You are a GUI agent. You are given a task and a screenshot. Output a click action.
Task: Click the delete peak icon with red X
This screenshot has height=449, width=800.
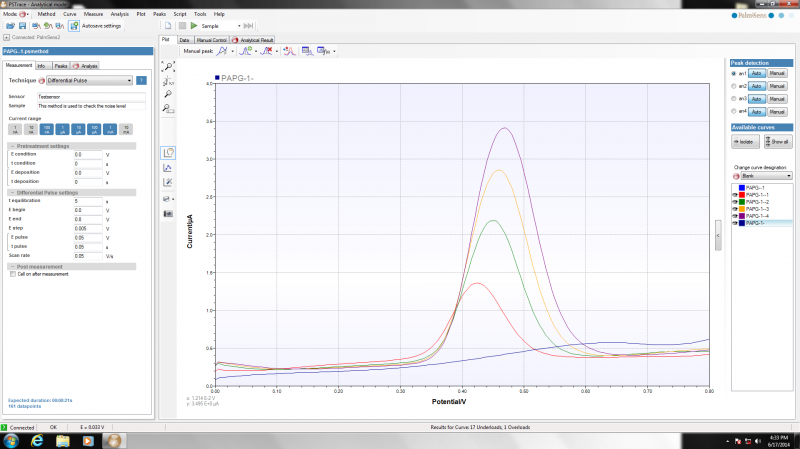point(266,50)
